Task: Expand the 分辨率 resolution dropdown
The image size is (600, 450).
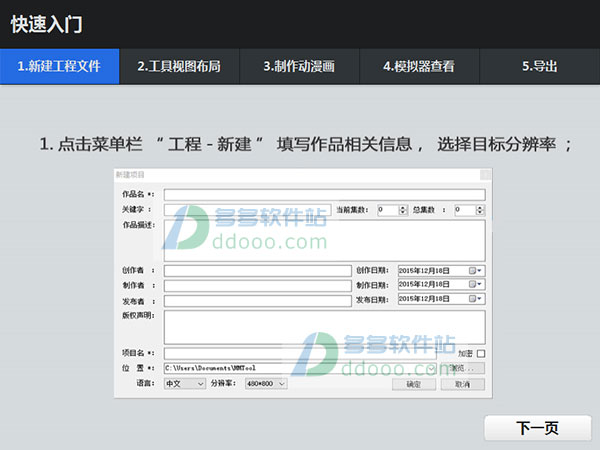Action: pos(265,383)
